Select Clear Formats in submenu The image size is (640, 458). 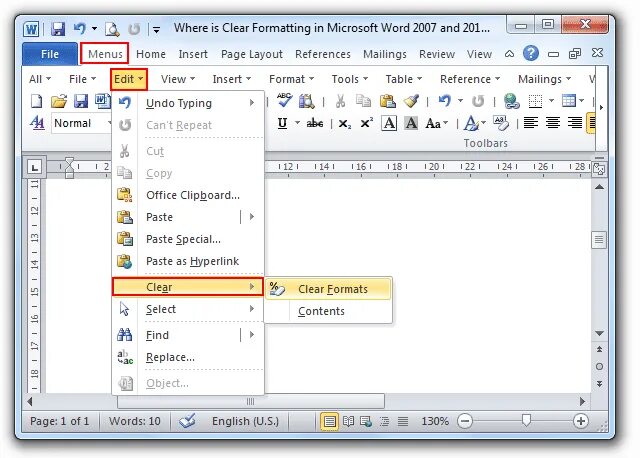[329, 289]
